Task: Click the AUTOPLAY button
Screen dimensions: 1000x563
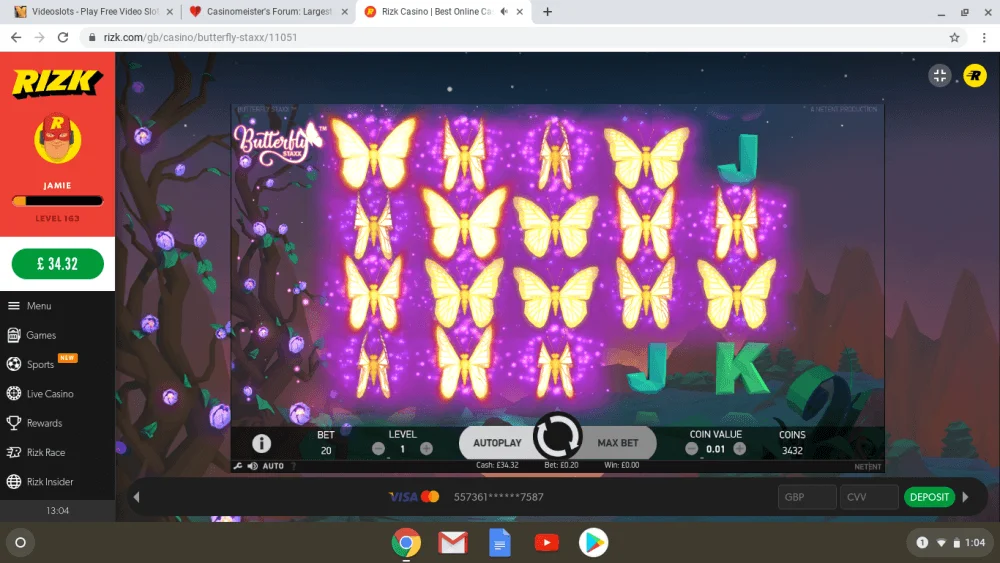Action: coord(497,442)
